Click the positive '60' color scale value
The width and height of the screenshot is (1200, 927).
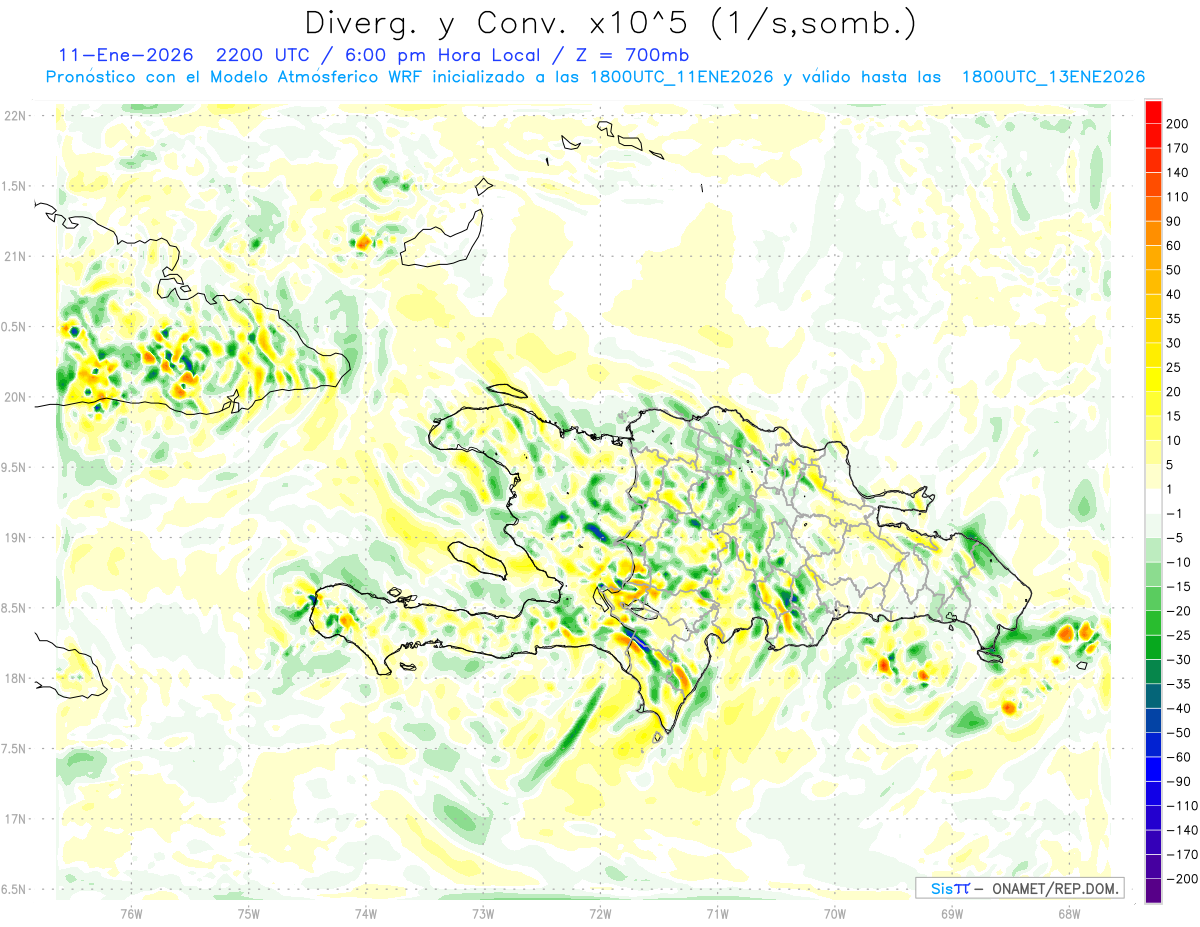[x=1174, y=246]
